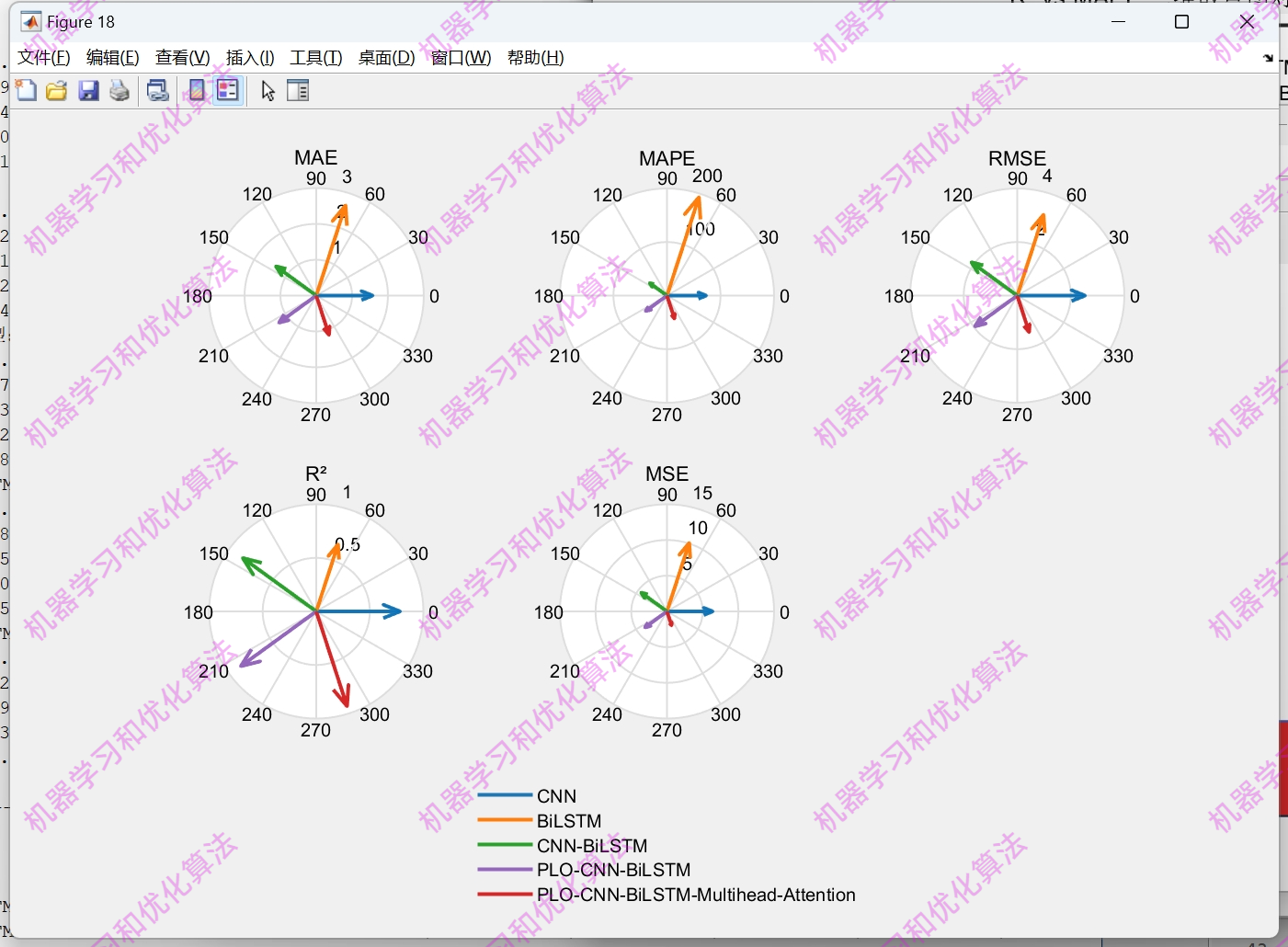Select the orange arrow in the MSE polar chart
1288x947 pixels.
[x=678, y=576]
